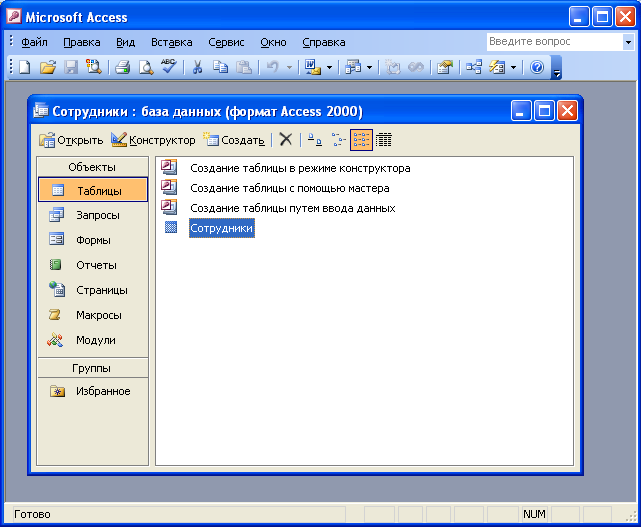This screenshot has width=641, height=527.
Task: Run the Spelling check icon
Action: [x=168, y=66]
